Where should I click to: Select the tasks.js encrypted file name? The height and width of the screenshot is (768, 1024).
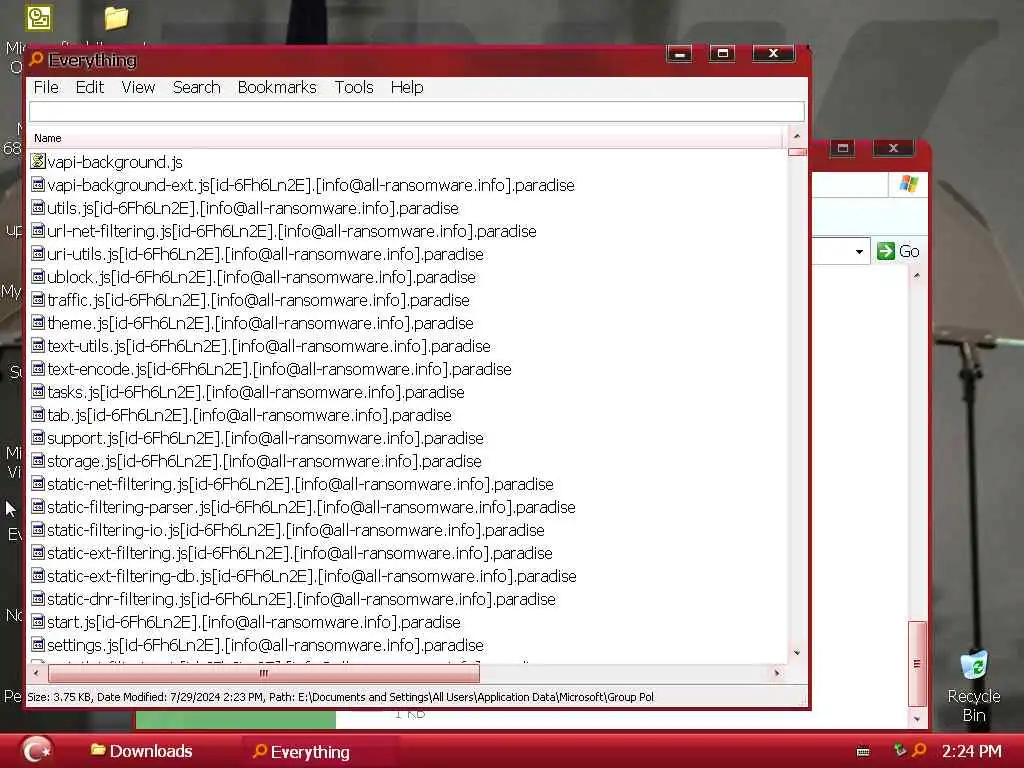(256, 392)
